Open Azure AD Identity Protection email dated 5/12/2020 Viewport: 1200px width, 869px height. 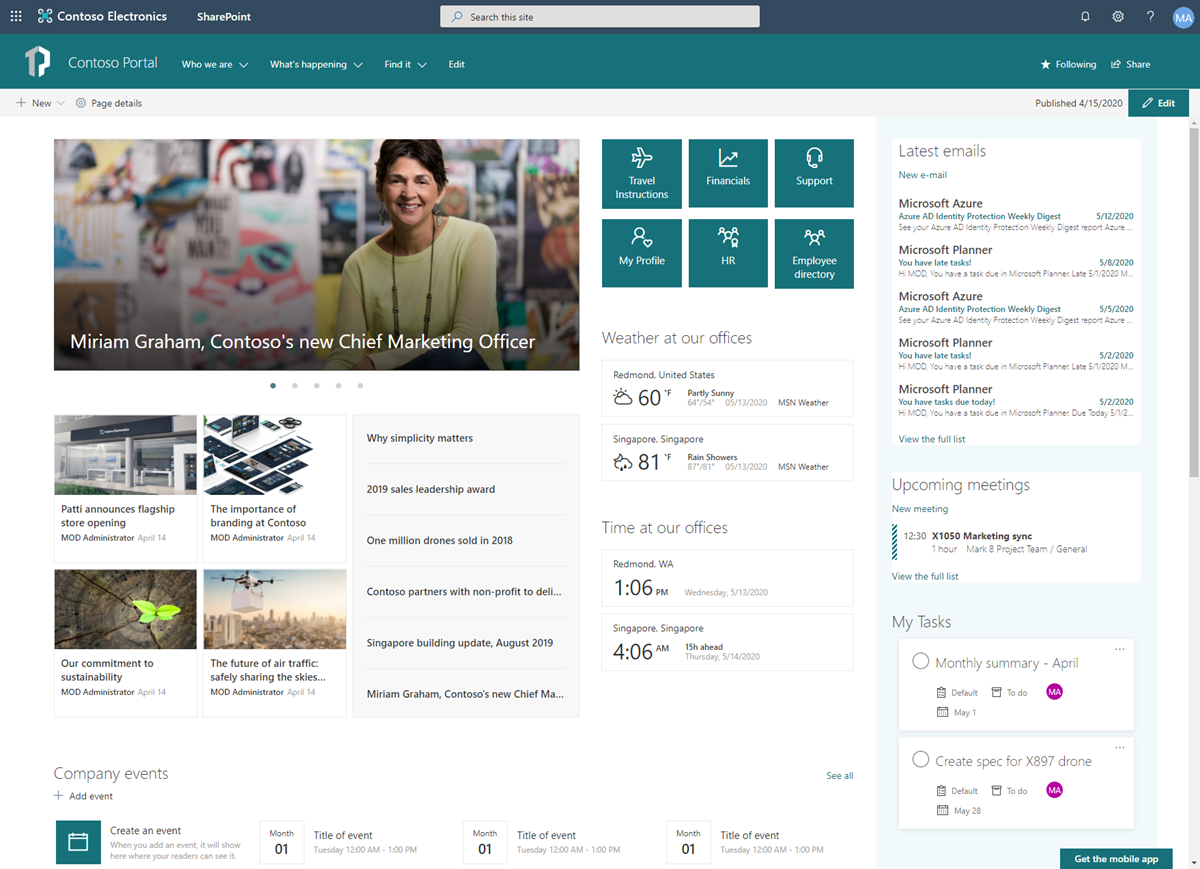[x=1016, y=215]
